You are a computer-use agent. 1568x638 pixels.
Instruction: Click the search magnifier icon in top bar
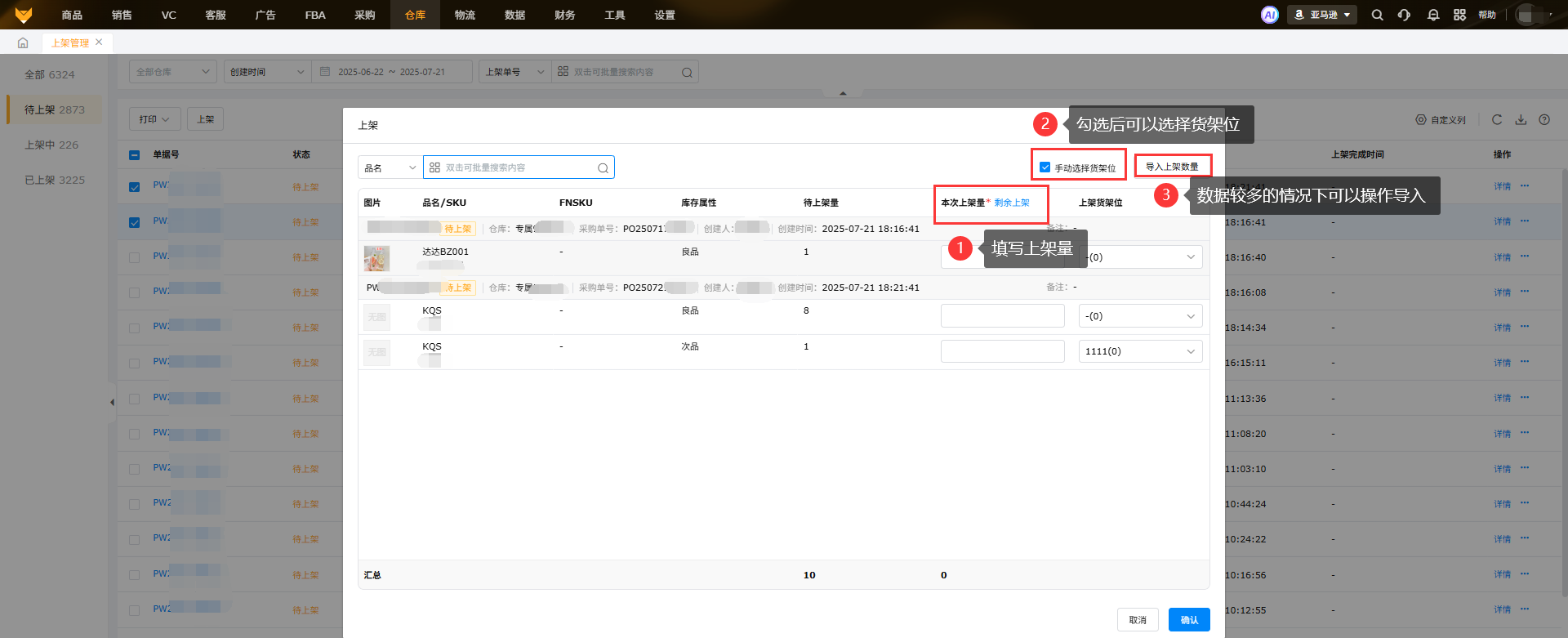(x=1377, y=15)
